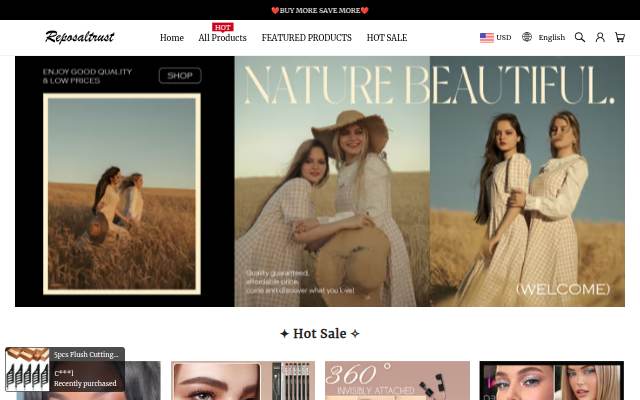Viewport: 640px width, 400px height.
Task: Click the HOT badge above All Products
Action: coord(222,27)
